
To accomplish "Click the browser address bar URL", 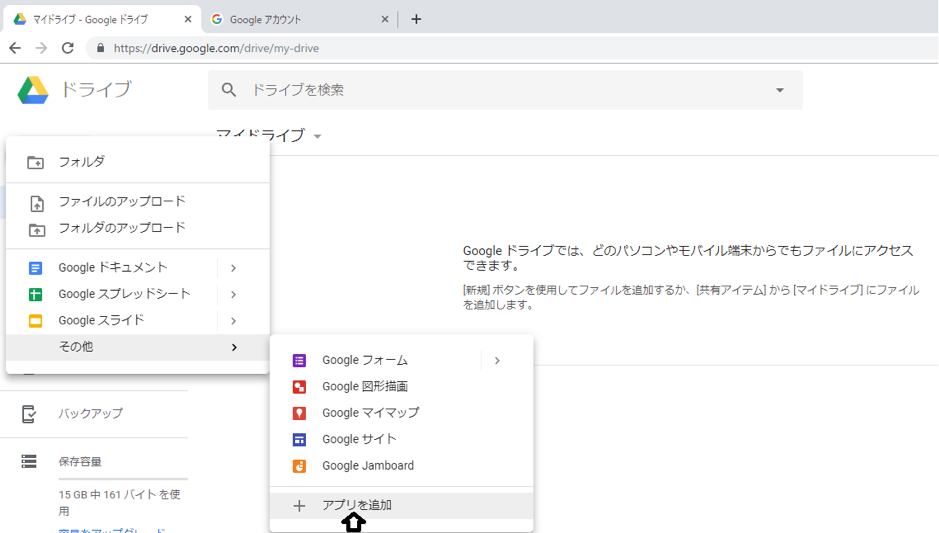I will click(216, 48).
